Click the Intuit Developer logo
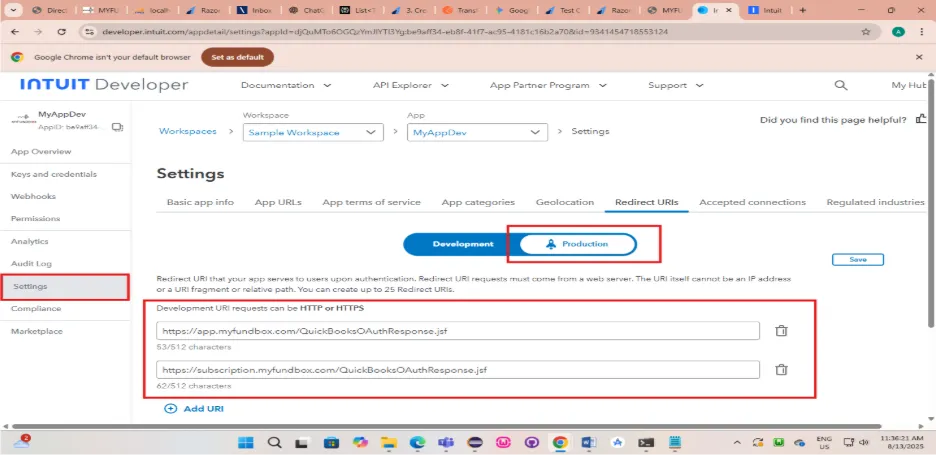This screenshot has width=936, height=456. [x=104, y=85]
